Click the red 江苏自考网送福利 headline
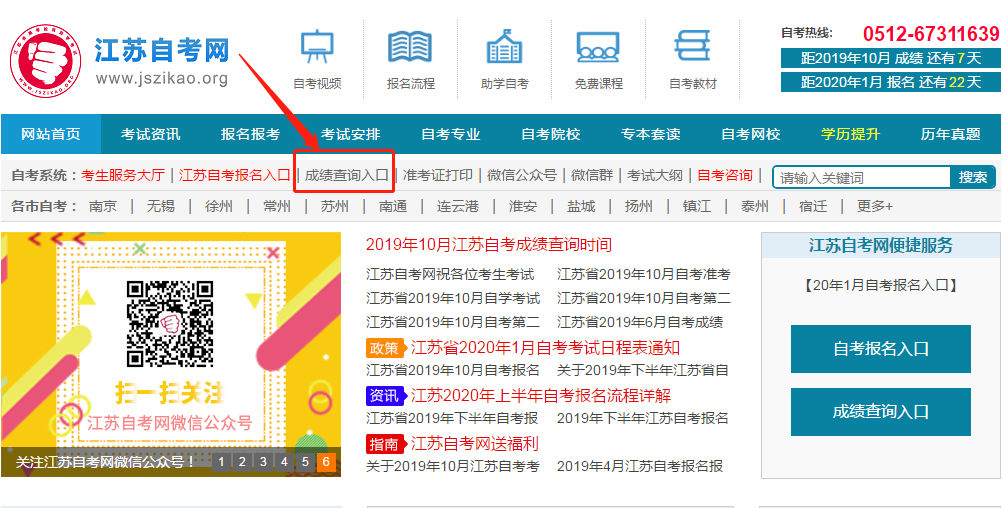The height and width of the screenshot is (508, 1003). [x=475, y=443]
